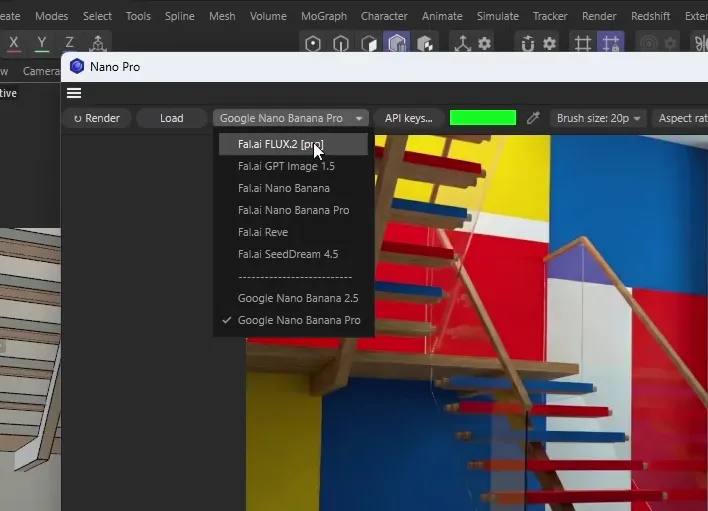Image resolution: width=708 pixels, height=511 pixels.
Task: Toggle the Z axis lock
Action: coord(69,43)
